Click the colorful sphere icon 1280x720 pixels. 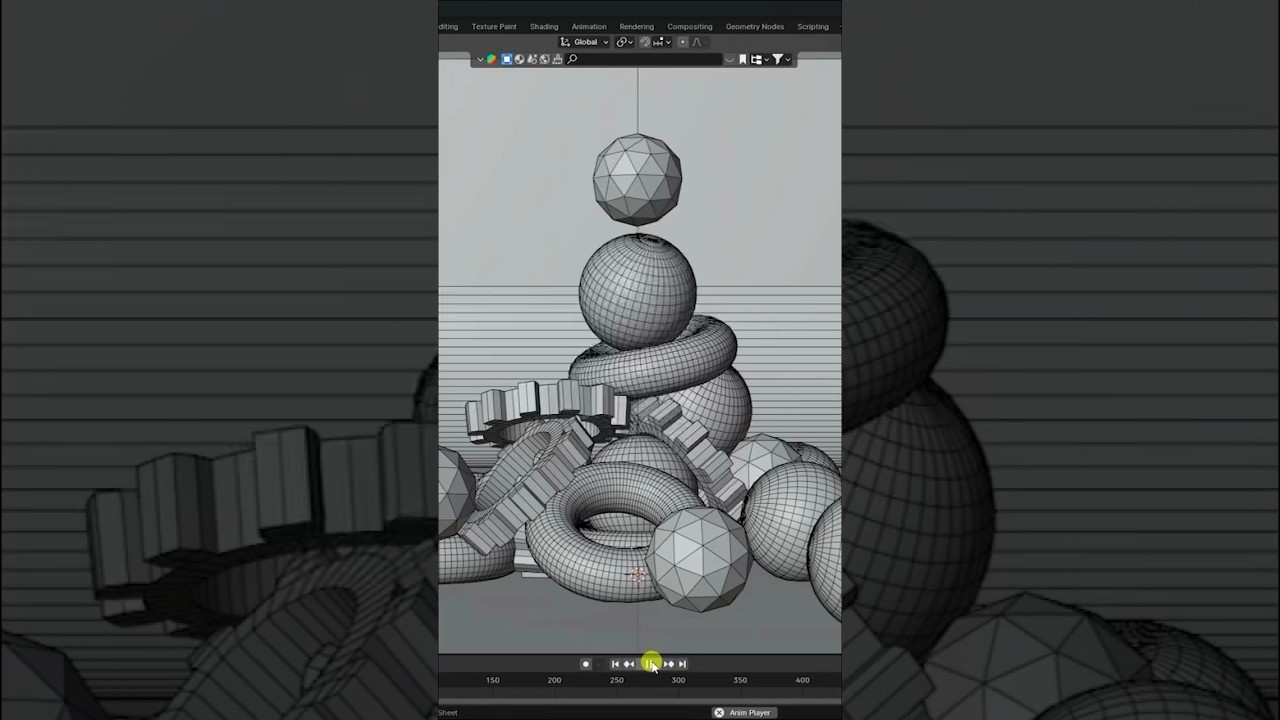point(491,59)
